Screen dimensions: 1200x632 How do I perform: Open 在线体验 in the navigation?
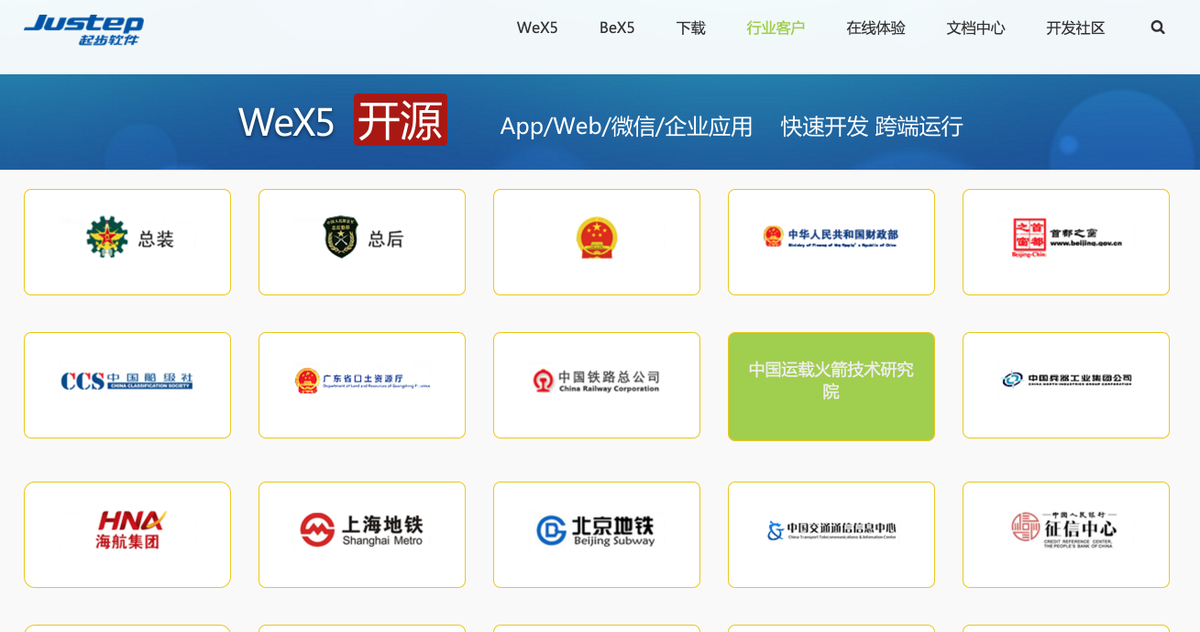point(876,28)
